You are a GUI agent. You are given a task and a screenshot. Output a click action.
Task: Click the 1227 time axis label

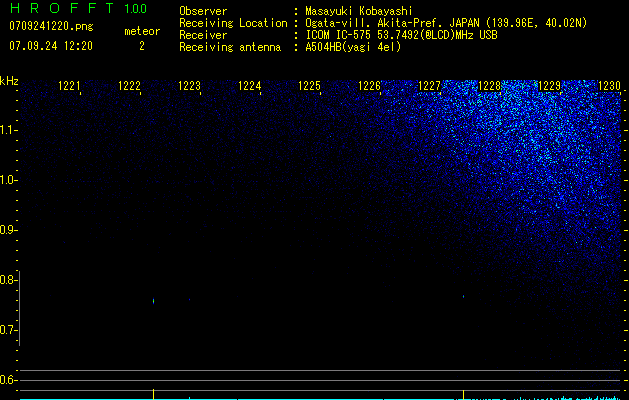click(429, 85)
